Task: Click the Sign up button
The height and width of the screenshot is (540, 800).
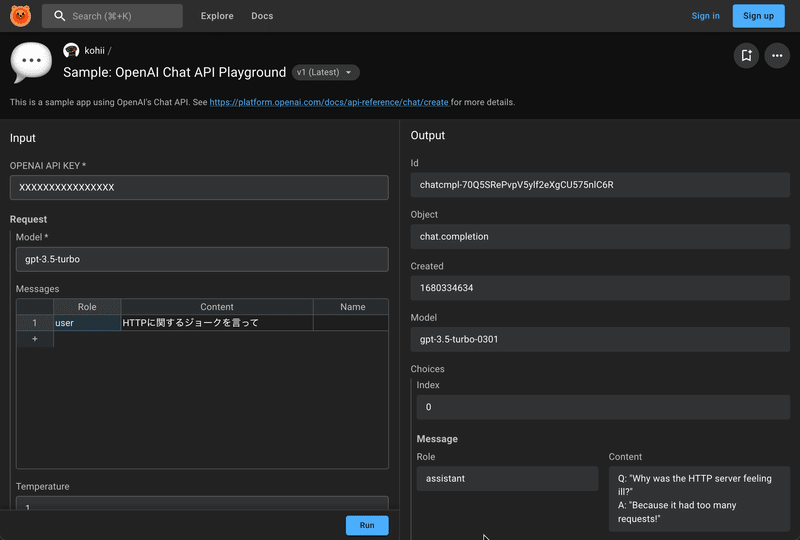Action: coord(758,16)
